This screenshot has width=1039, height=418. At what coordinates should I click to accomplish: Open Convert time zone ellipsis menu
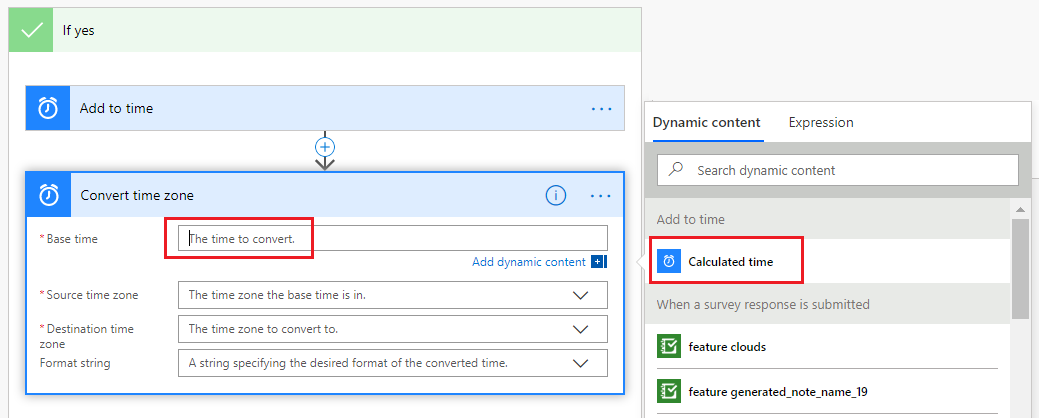(x=601, y=195)
